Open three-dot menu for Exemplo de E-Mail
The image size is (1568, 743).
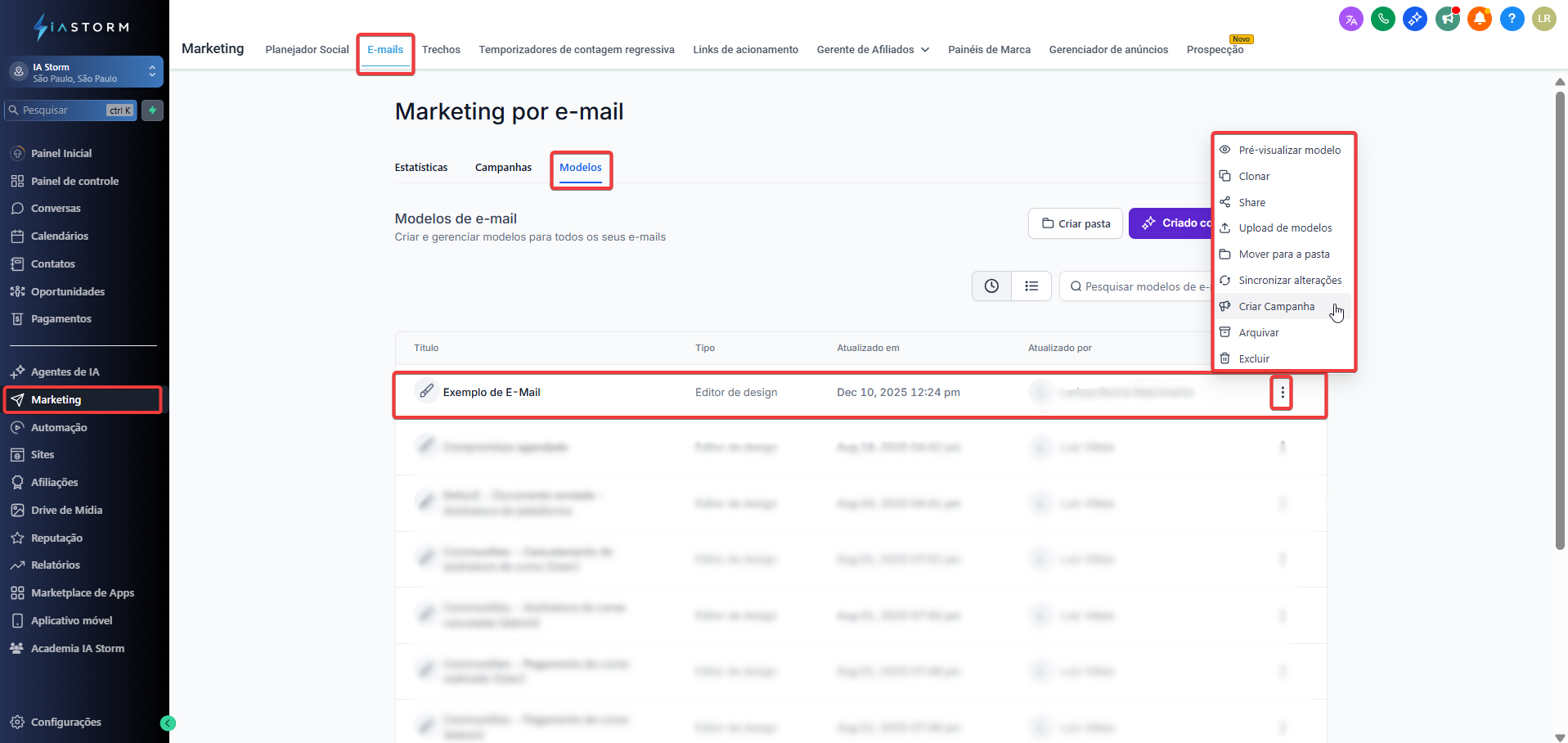tap(1282, 393)
